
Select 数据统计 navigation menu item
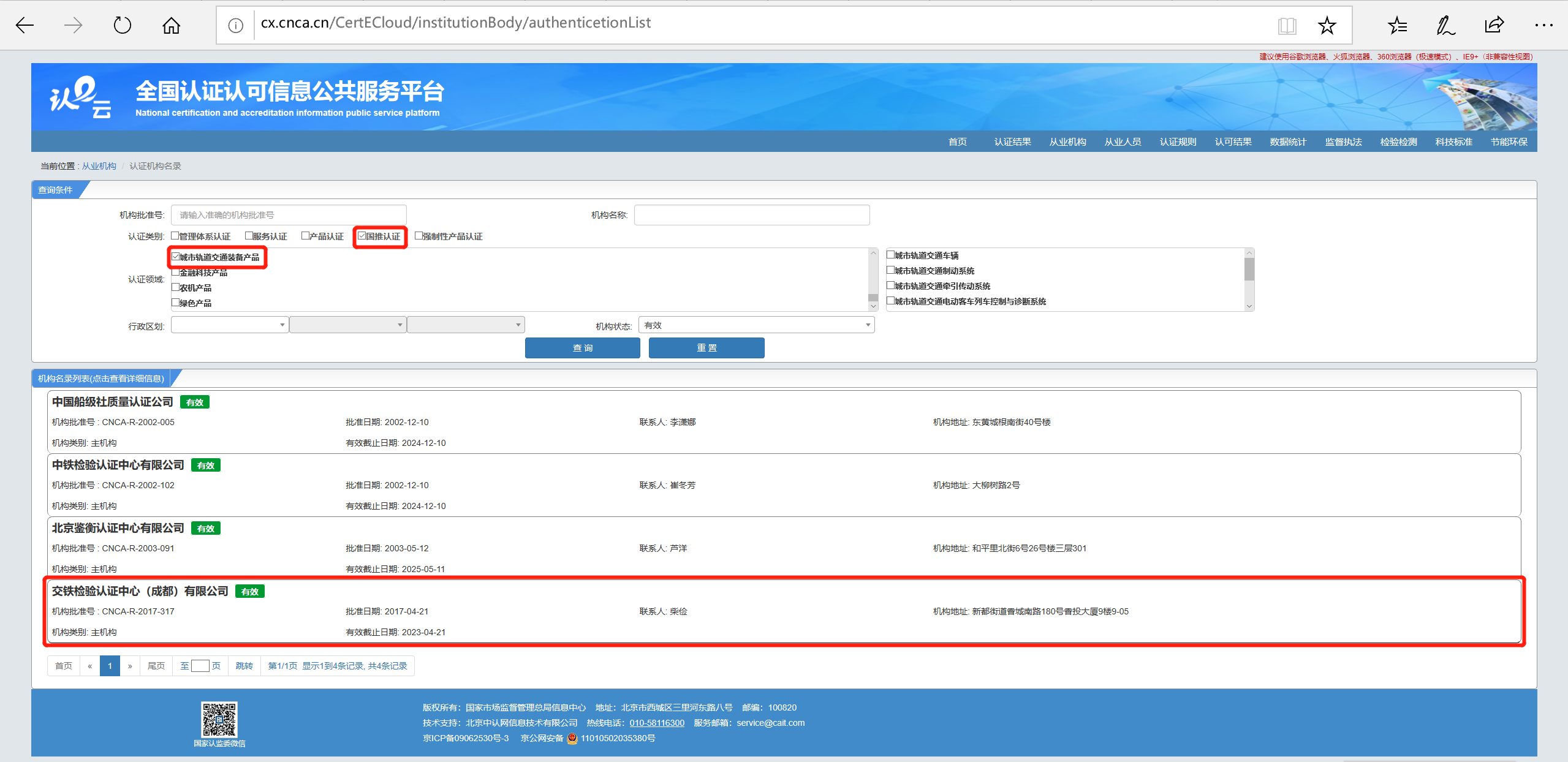click(1288, 141)
